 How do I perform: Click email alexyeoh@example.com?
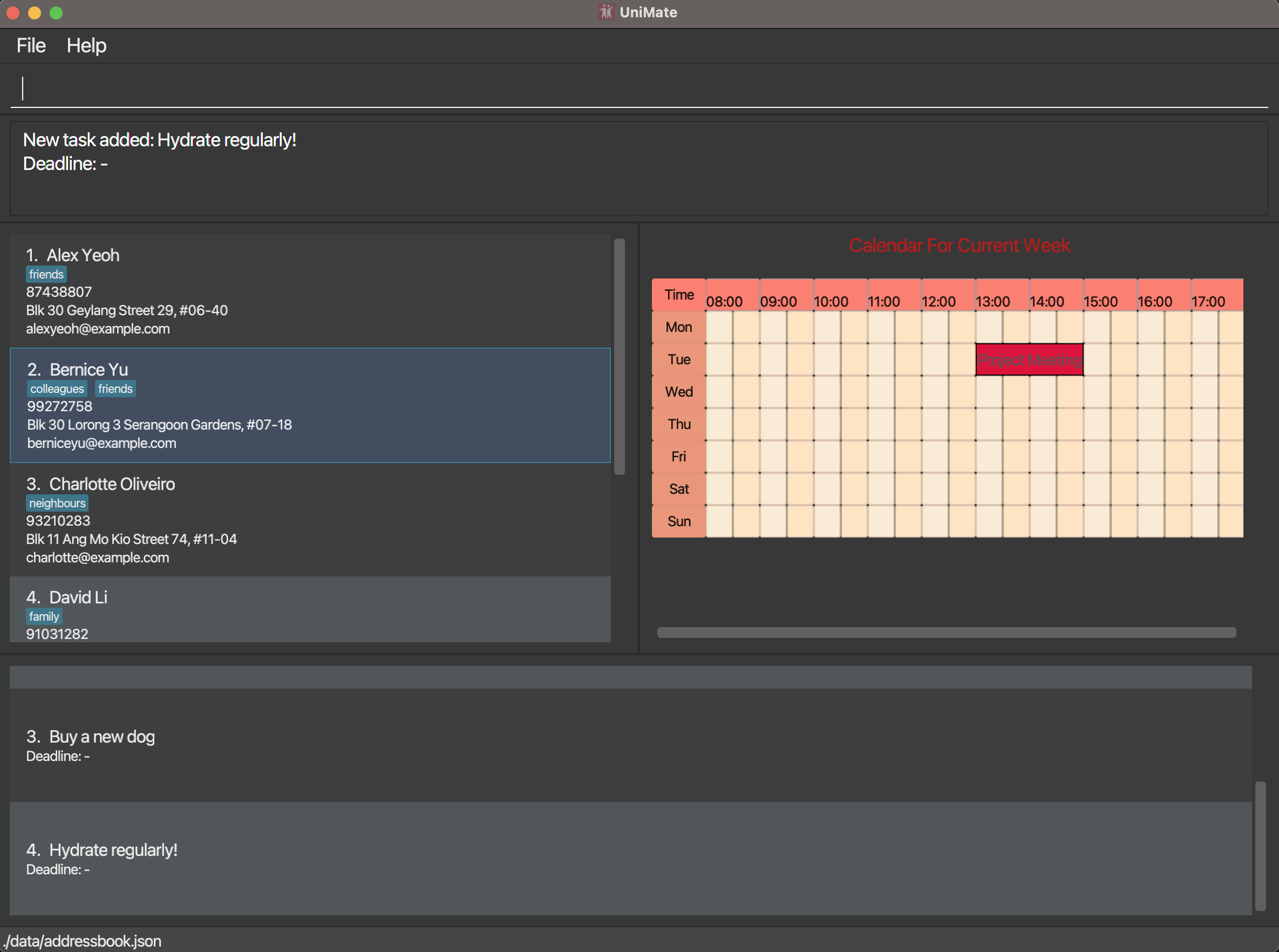click(x=98, y=329)
